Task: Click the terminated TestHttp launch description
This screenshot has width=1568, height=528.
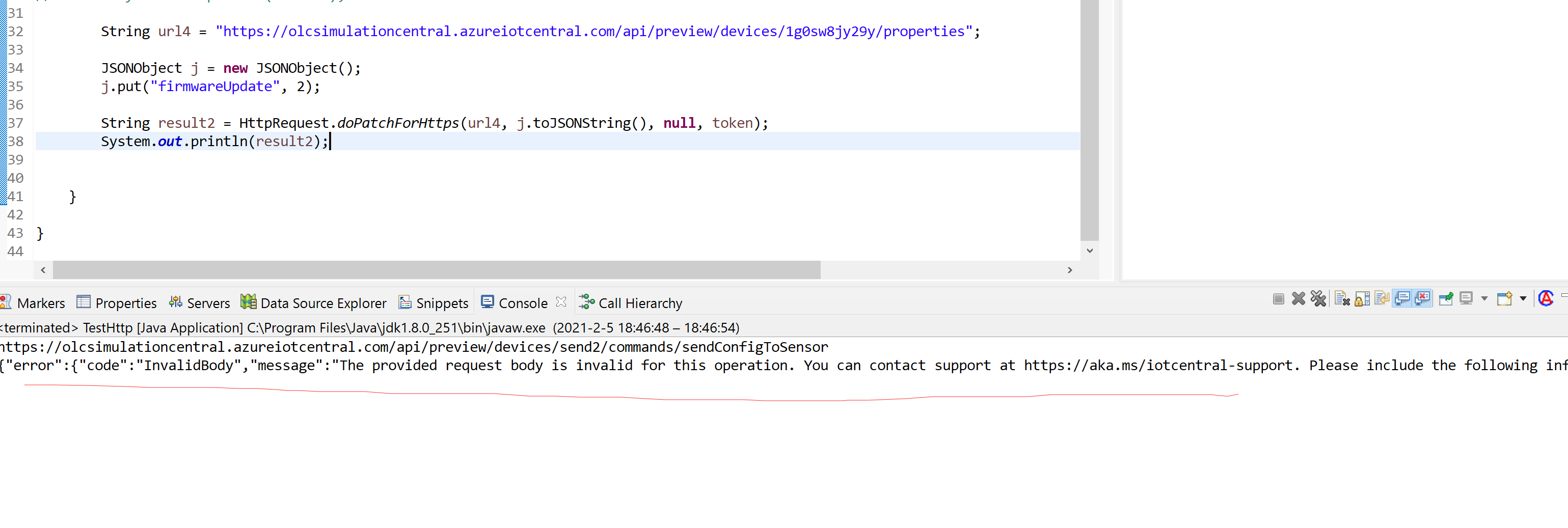Action: pos(369,328)
